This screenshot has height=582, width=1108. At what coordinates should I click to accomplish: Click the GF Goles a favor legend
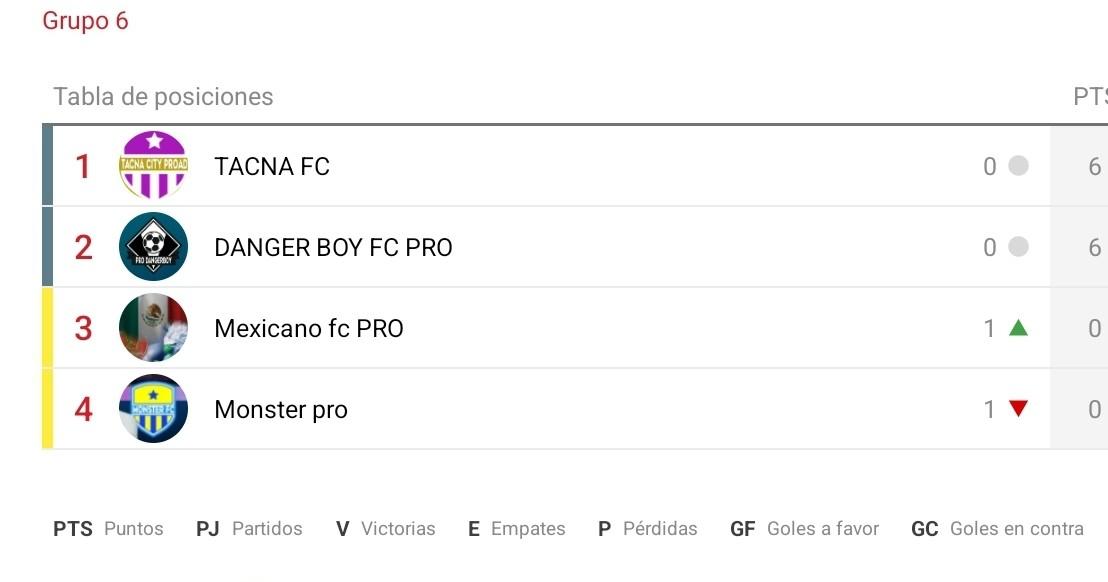point(804,529)
